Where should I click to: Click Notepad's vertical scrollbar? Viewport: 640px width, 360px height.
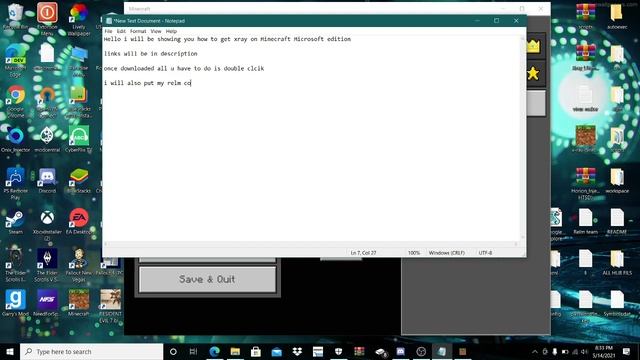click(522, 139)
